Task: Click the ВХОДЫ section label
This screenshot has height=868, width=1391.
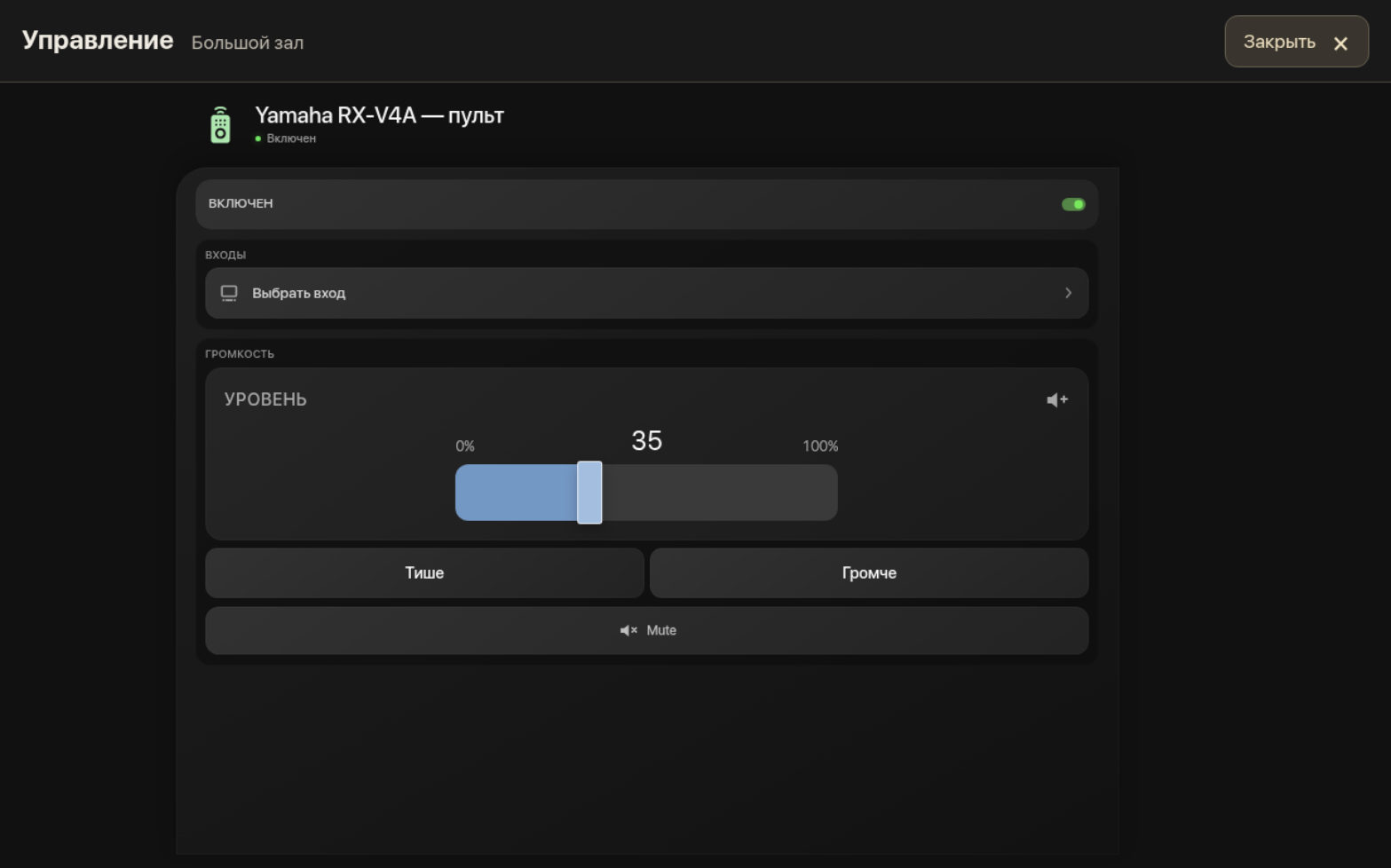Action: pyautogui.click(x=225, y=255)
